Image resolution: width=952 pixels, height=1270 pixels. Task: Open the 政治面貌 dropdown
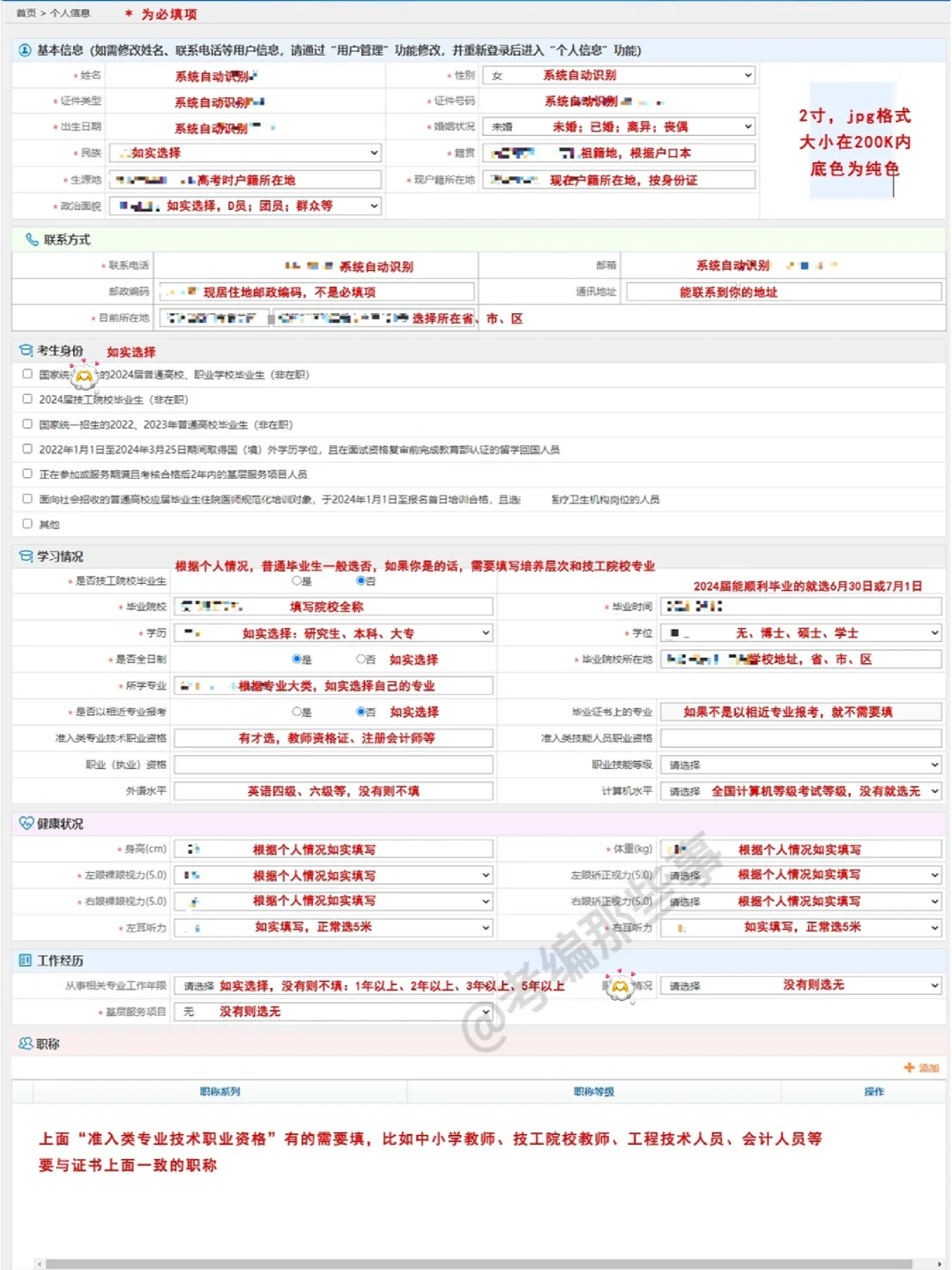pyautogui.click(x=245, y=205)
